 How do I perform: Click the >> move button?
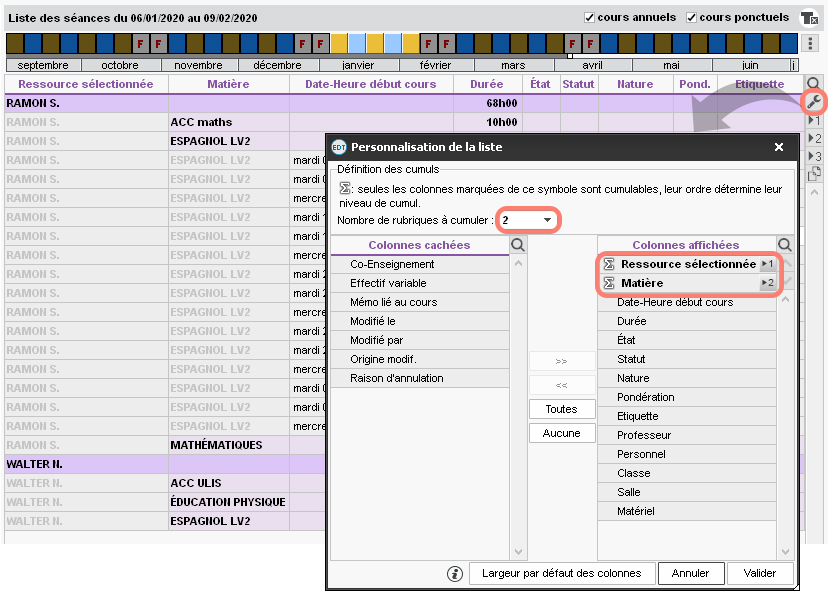click(x=562, y=361)
